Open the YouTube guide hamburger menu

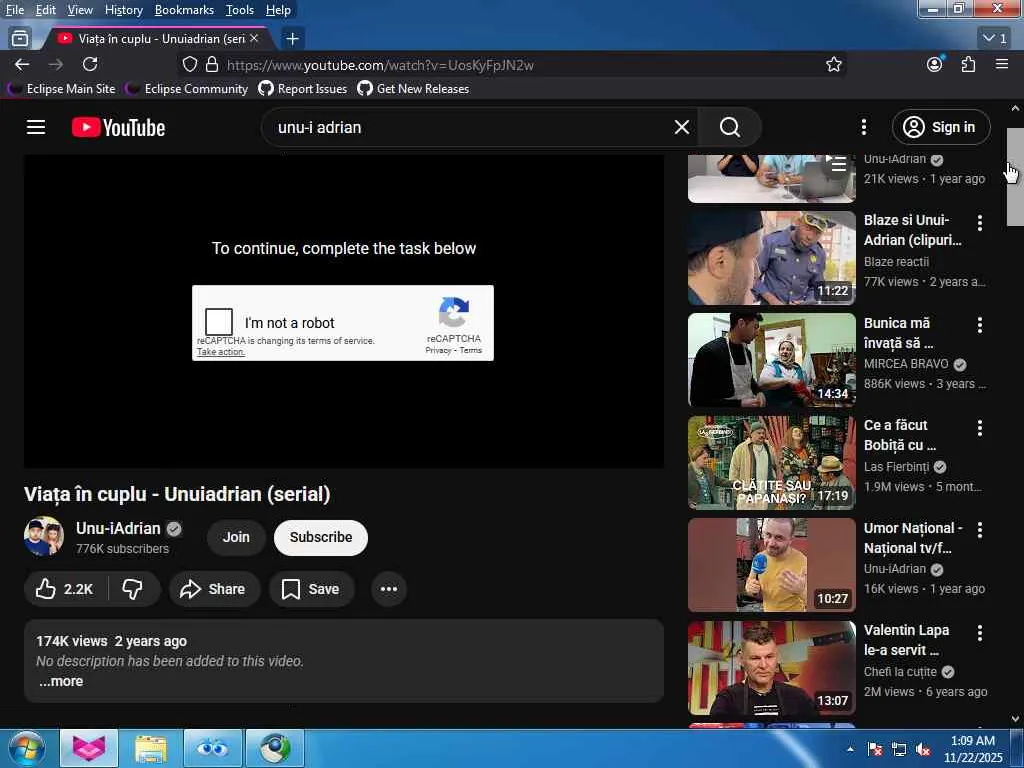(36, 127)
